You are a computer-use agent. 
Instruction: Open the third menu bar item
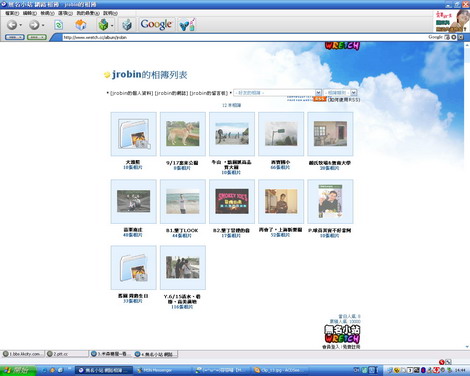47,13
